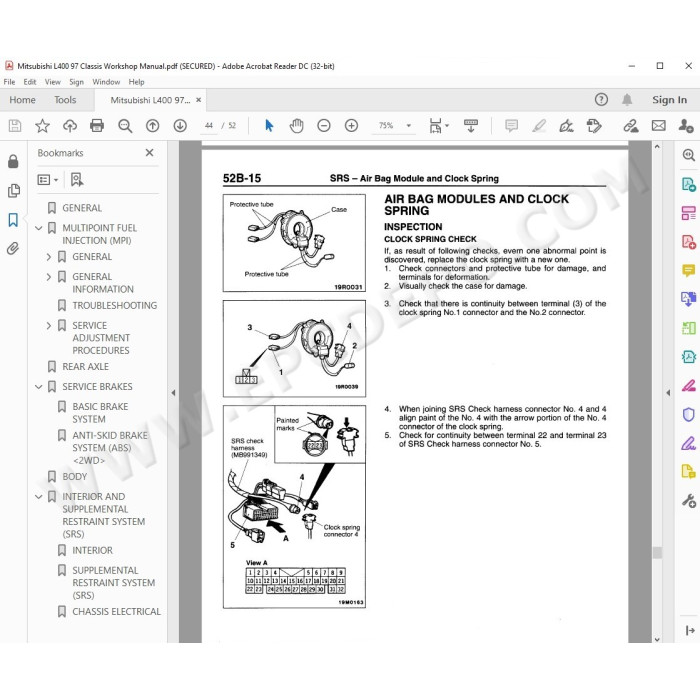Open page thumbnails panel icon
This screenshot has height=700, width=700.
[x=13, y=191]
